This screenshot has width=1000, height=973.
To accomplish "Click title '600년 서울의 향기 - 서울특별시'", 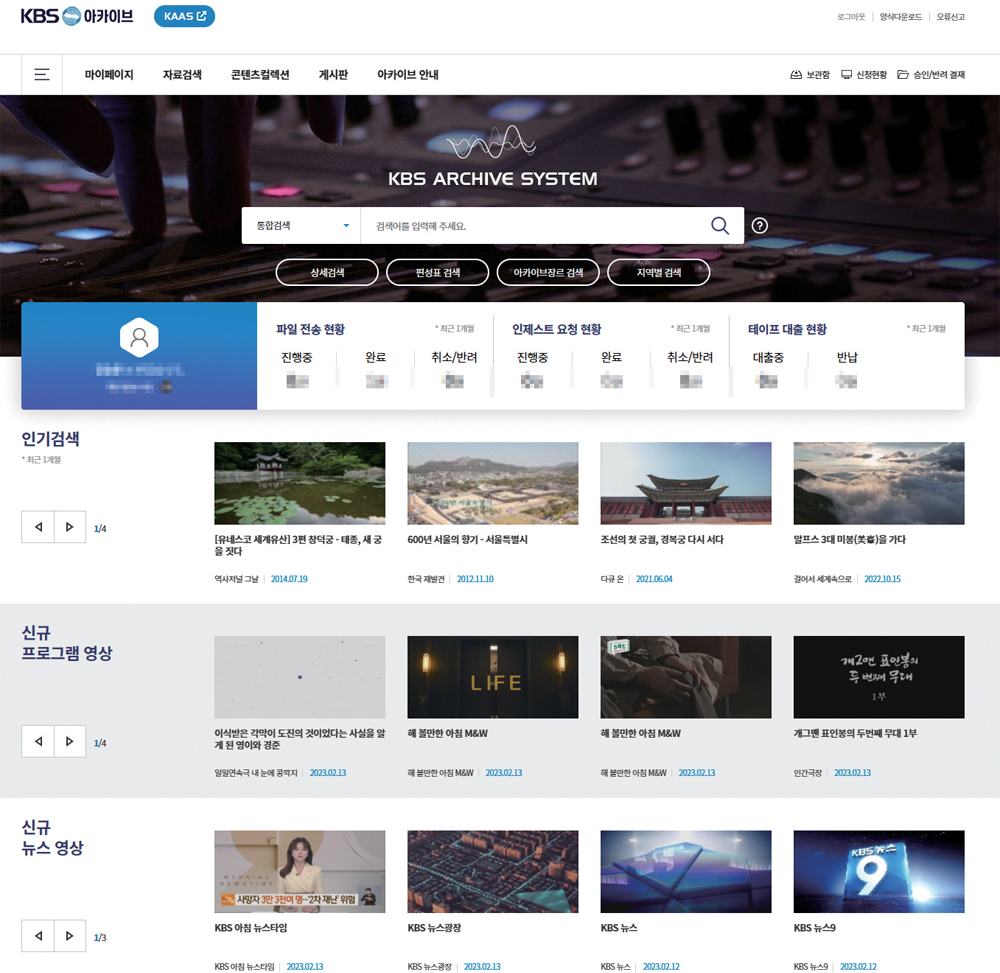I will pos(467,539).
